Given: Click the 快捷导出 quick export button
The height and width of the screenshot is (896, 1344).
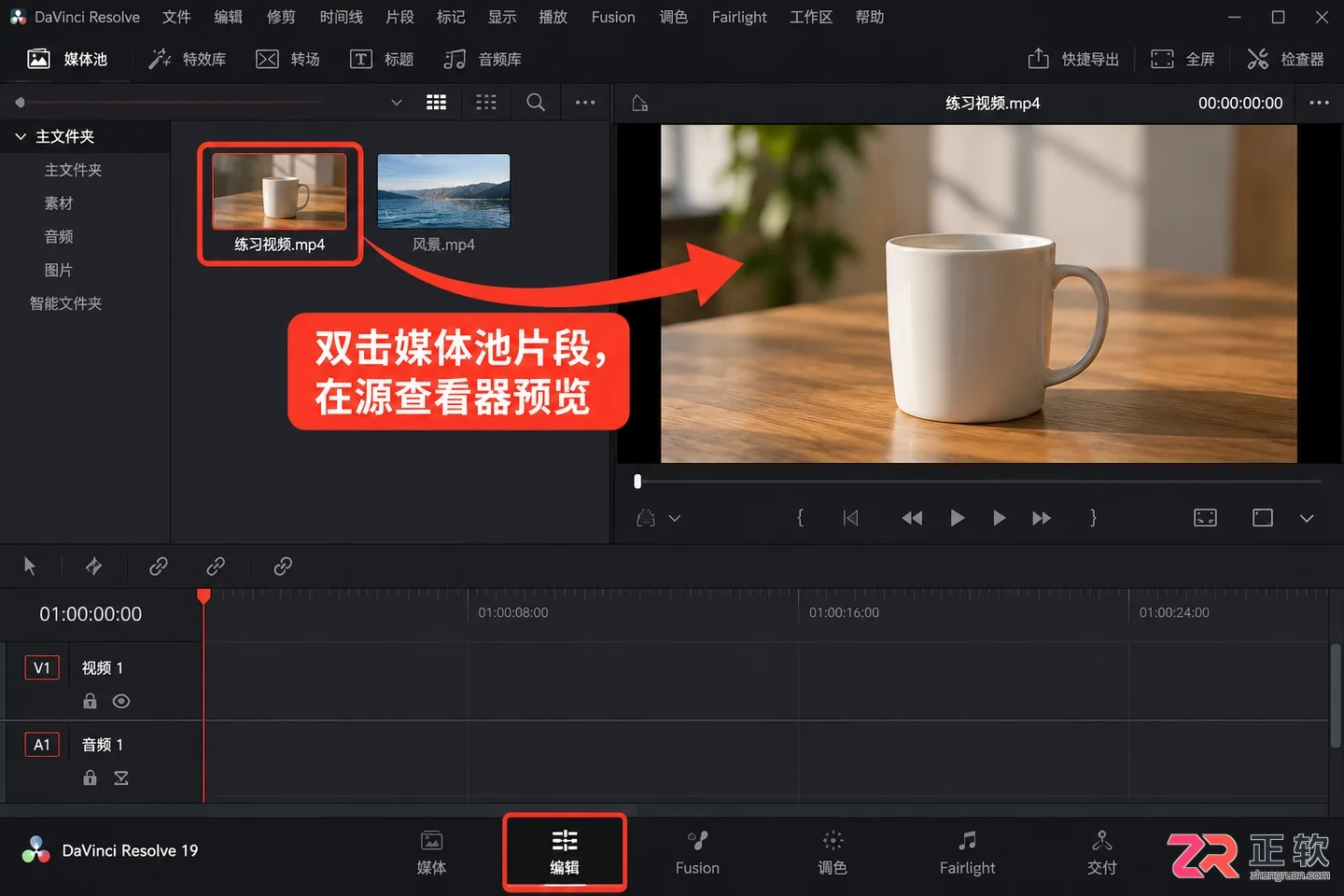Looking at the screenshot, I should tap(1073, 59).
